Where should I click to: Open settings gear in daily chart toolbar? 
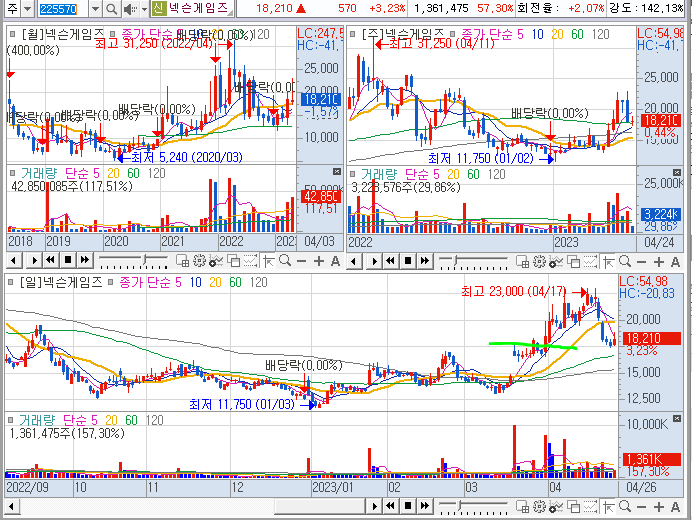click(x=539, y=506)
